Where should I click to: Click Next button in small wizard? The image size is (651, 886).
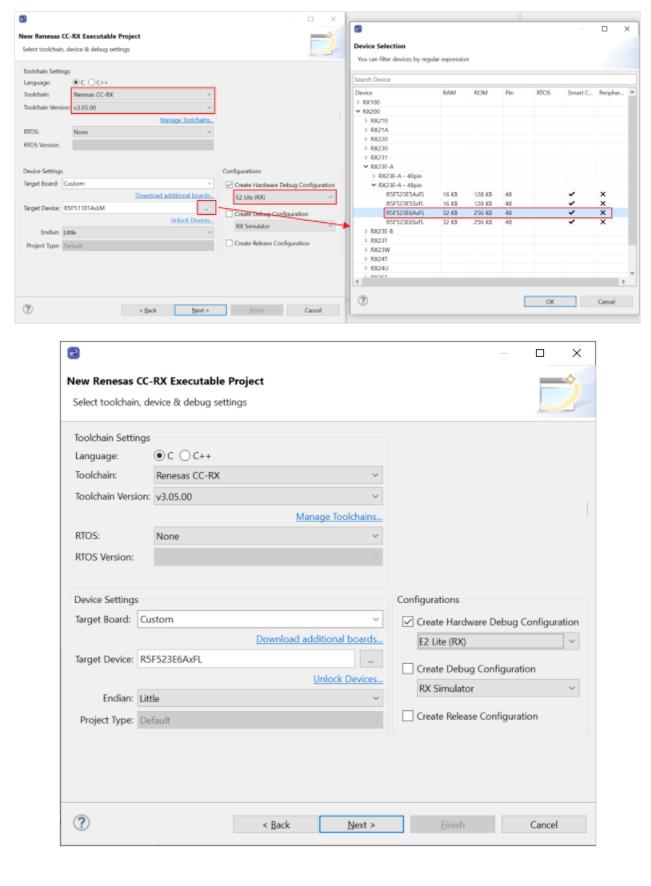point(200,310)
